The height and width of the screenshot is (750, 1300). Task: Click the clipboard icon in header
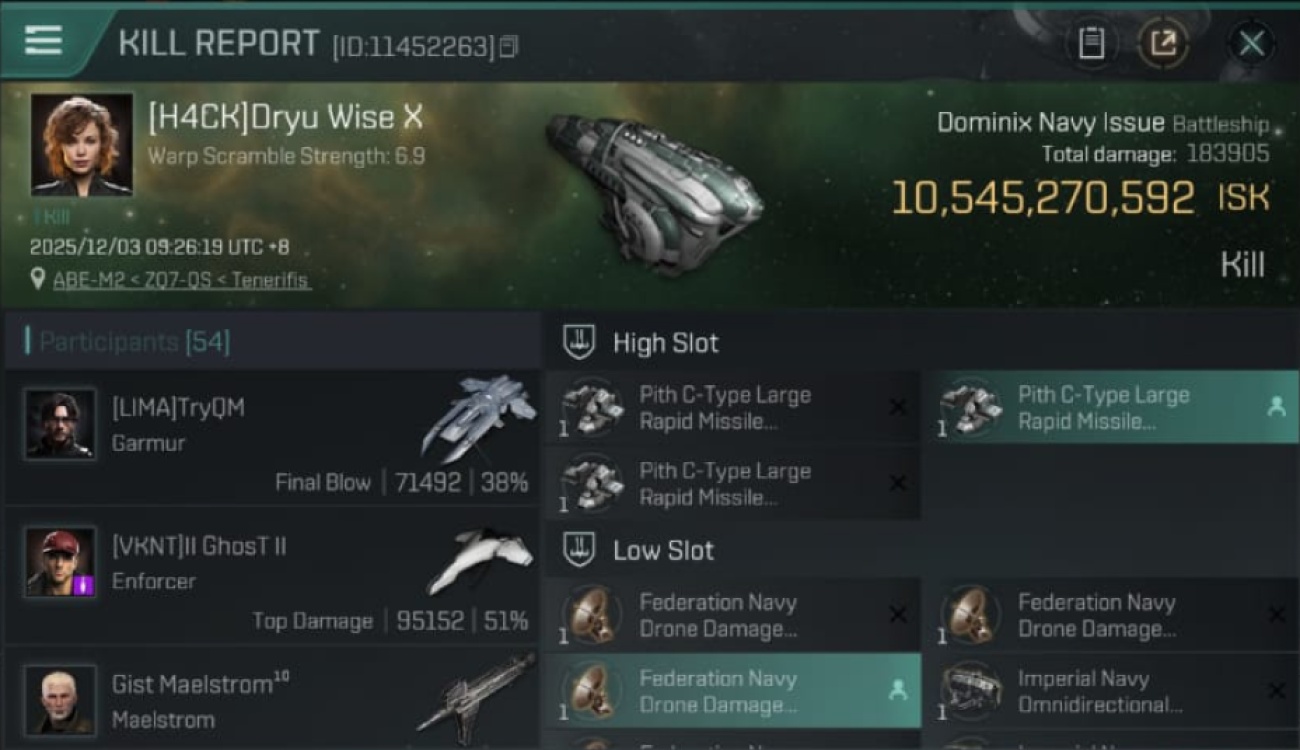click(x=1091, y=43)
